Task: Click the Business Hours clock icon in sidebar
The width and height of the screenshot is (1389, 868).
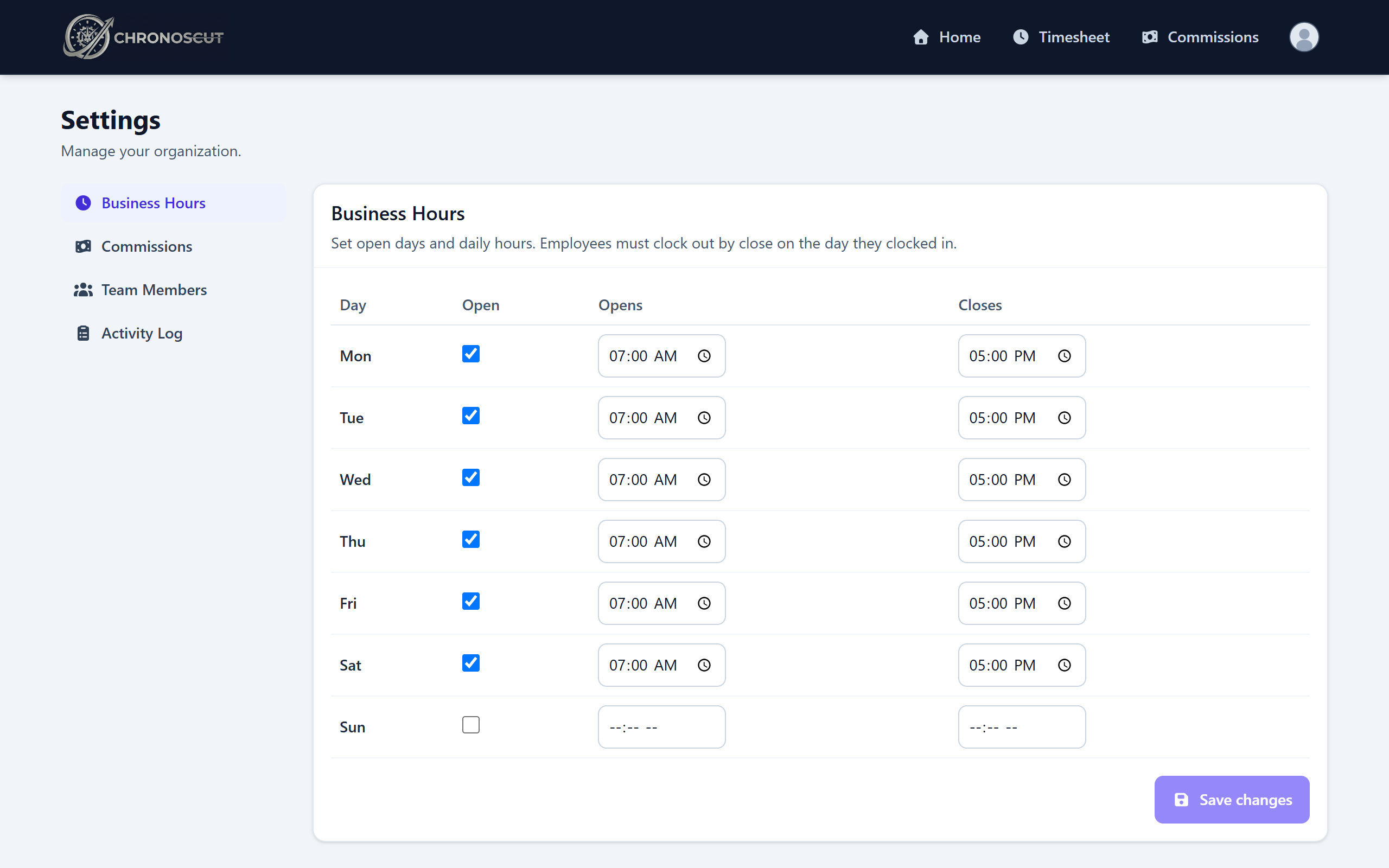Action: coord(83,203)
